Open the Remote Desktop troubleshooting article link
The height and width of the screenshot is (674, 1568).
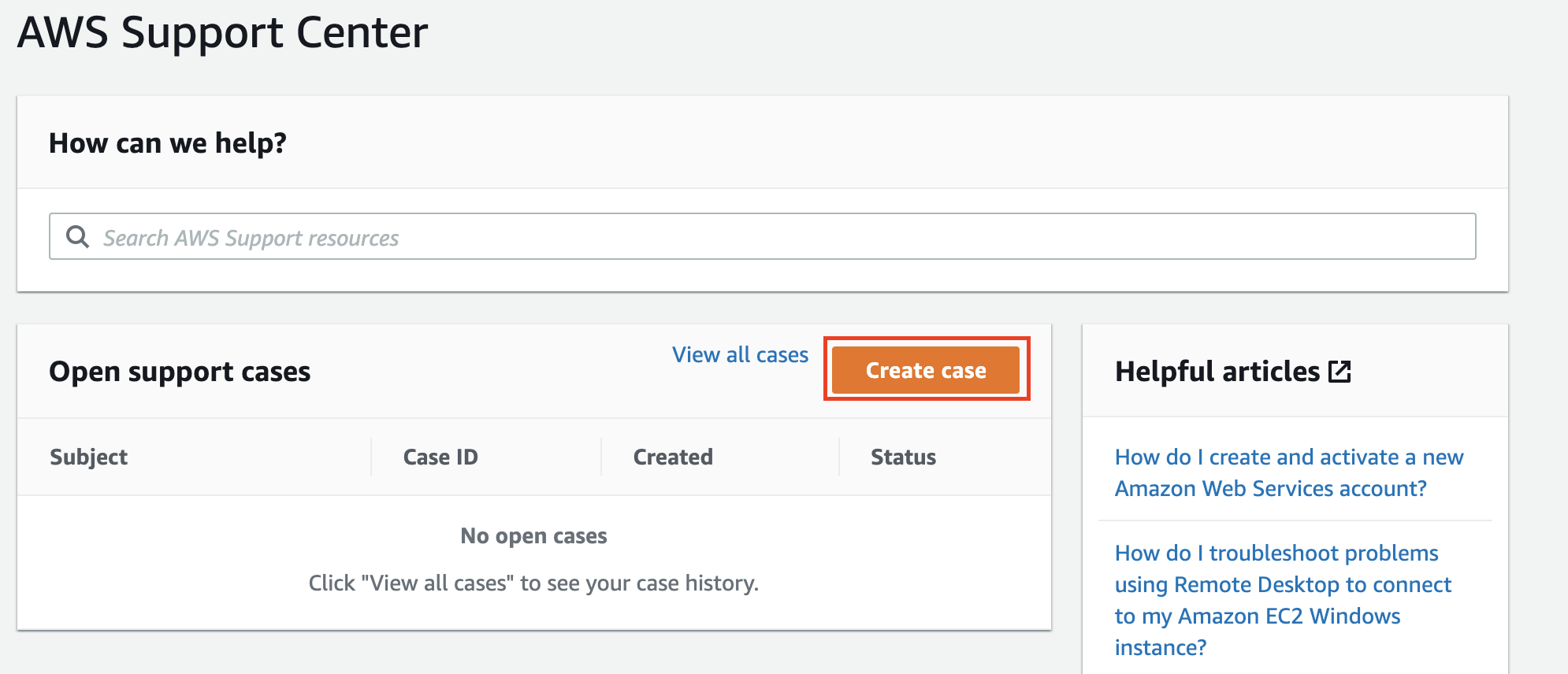click(1282, 600)
